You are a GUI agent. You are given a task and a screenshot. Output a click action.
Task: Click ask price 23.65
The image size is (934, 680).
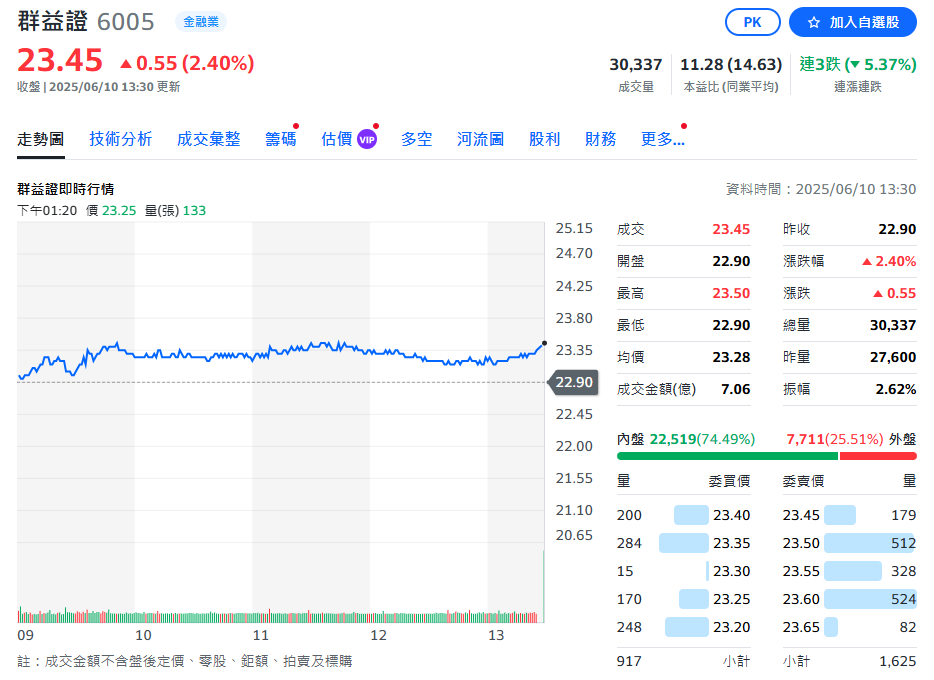[x=801, y=627]
